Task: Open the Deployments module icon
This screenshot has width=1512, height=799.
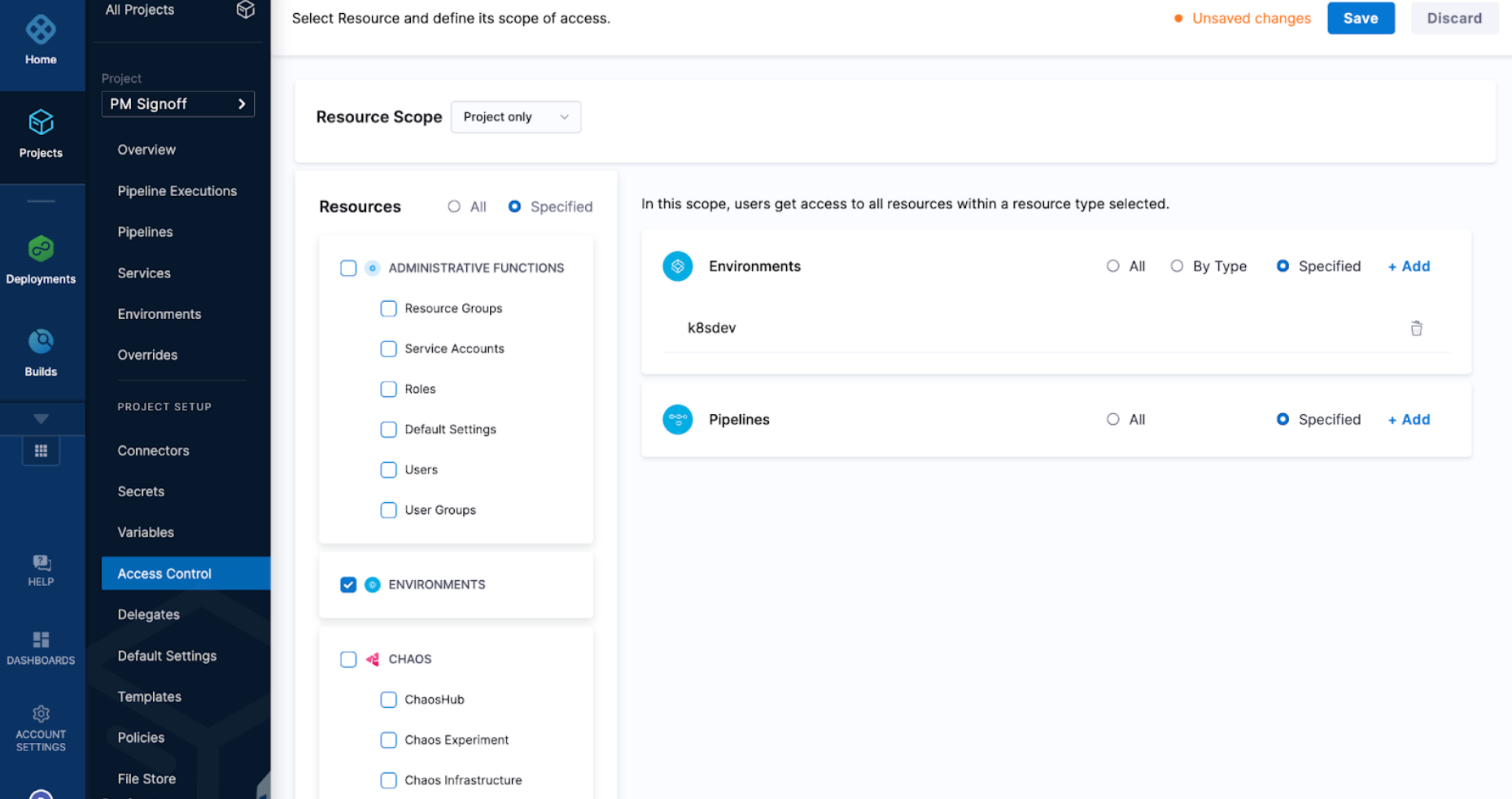Action: click(x=41, y=249)
